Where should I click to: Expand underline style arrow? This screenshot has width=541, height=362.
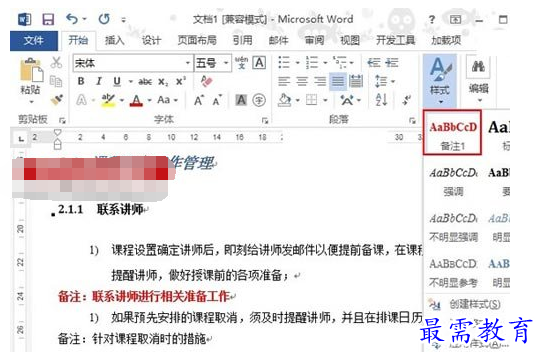pyautogui.click(x=130, y=82)
